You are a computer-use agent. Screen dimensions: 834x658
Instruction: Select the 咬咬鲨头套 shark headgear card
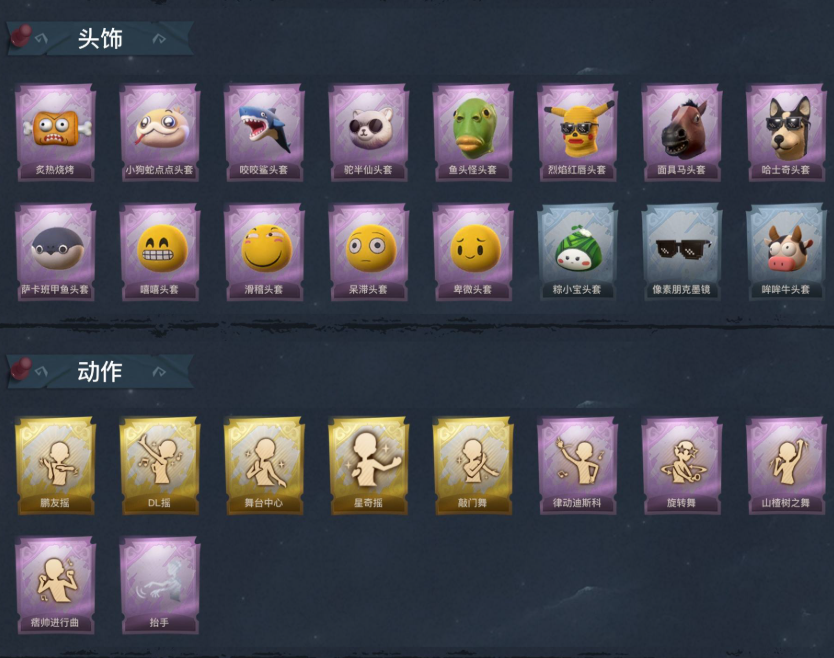[x=264, y=132]
